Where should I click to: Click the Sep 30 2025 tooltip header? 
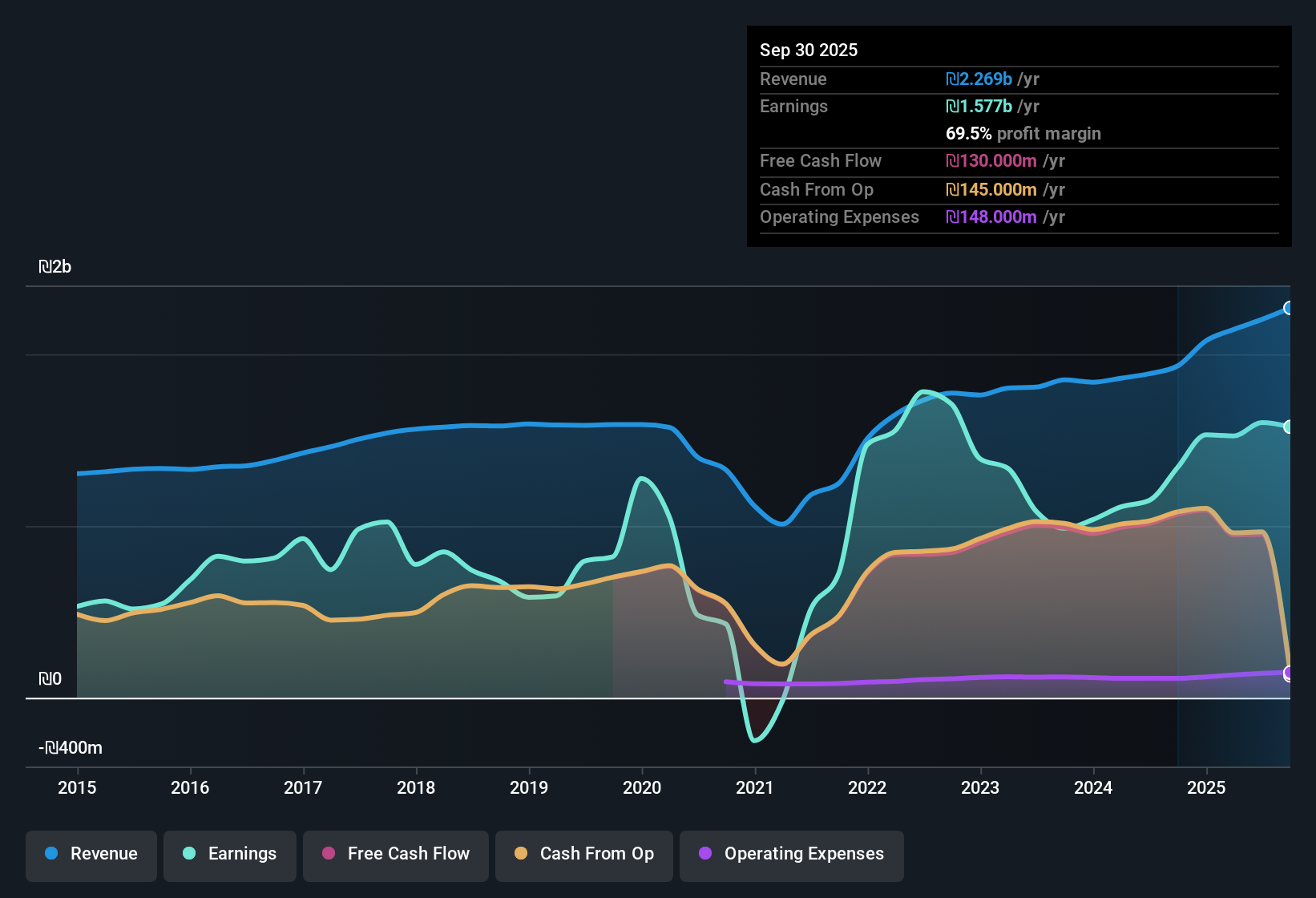pos(809,51)
